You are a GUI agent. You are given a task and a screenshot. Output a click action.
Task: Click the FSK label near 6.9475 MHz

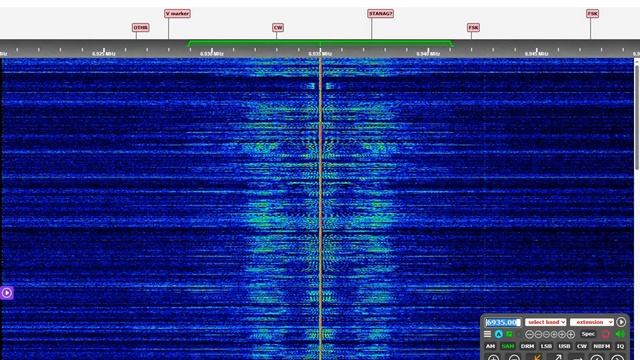[592, 13]
